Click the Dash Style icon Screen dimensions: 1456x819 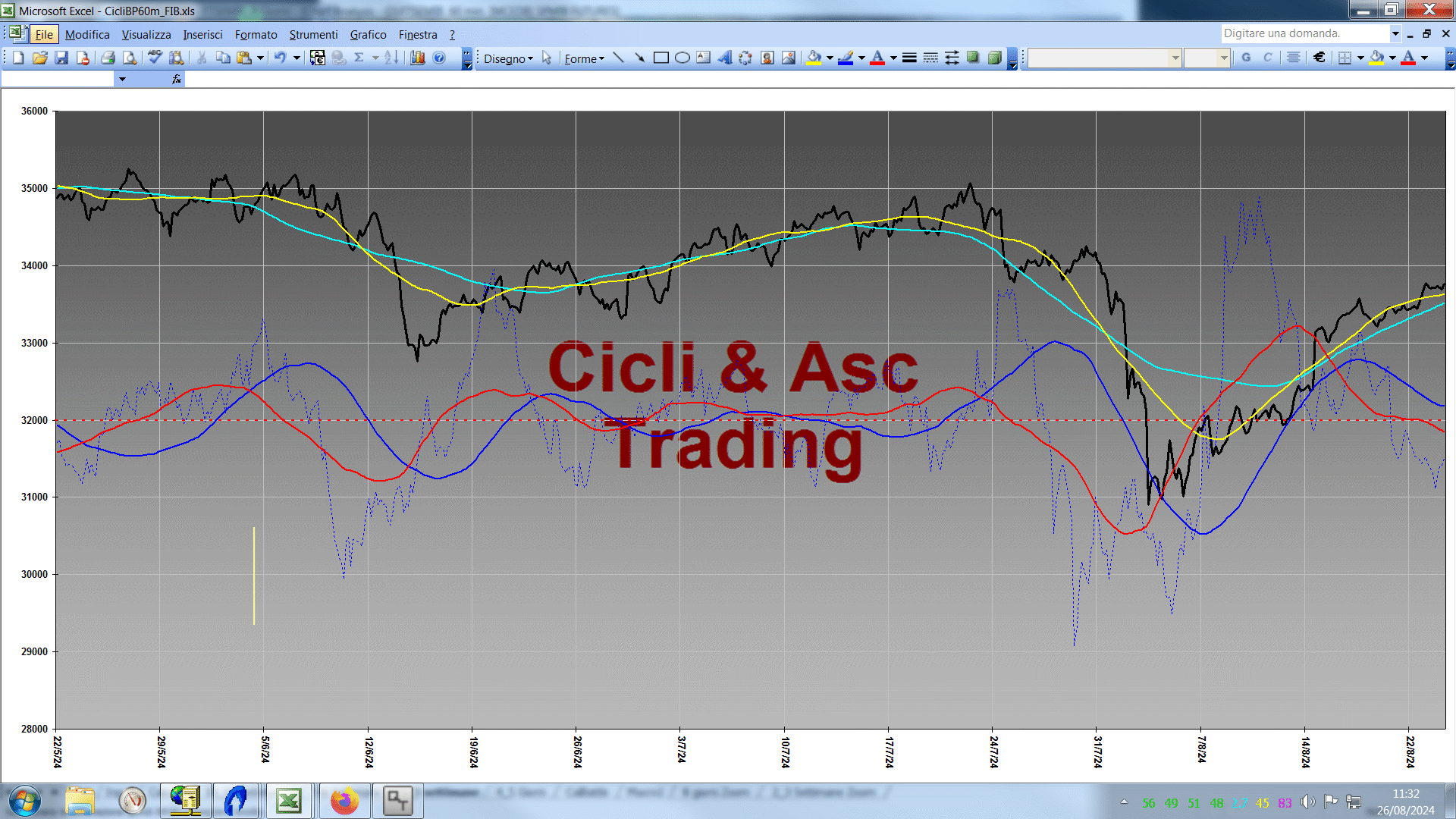[930, 58]
